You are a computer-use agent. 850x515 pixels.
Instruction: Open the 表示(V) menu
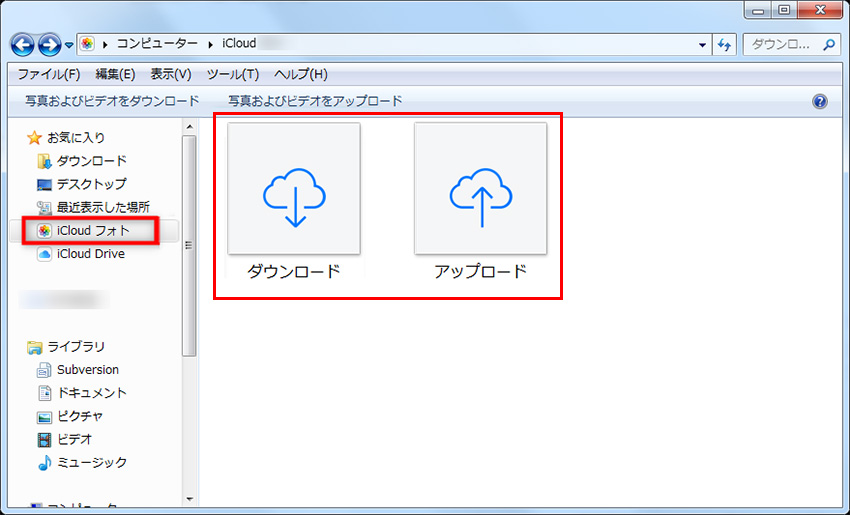171,74
